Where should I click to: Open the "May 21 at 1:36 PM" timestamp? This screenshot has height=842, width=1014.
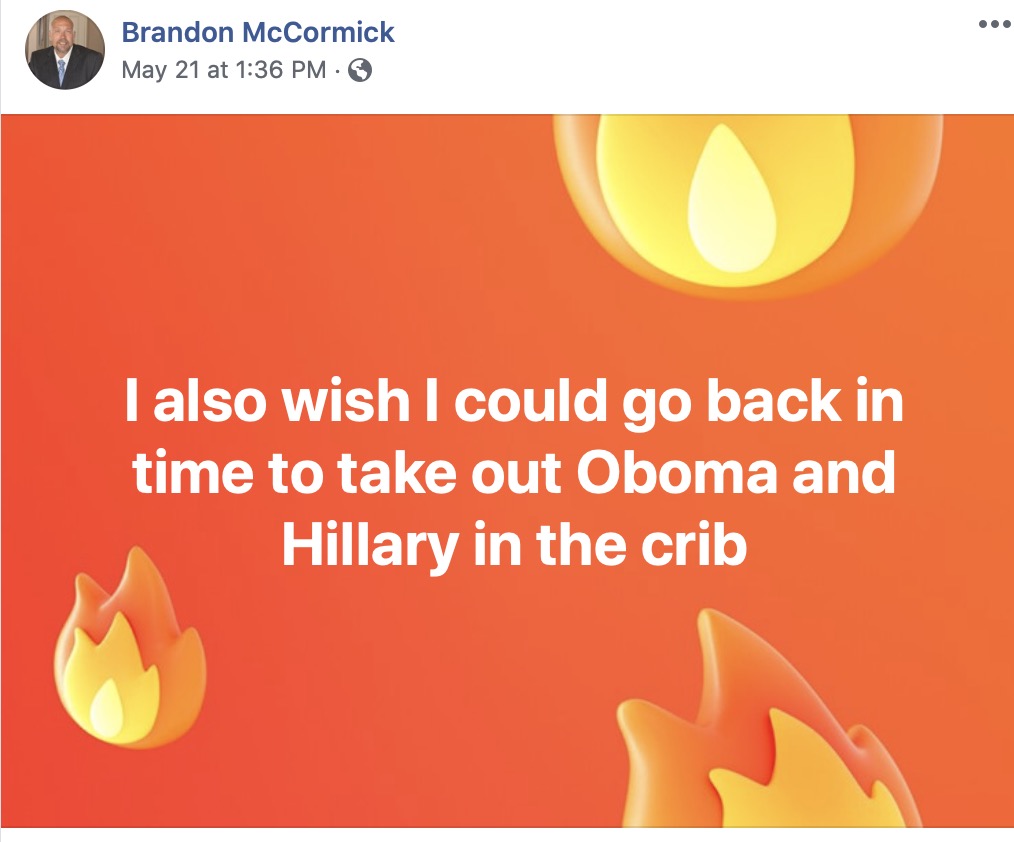[223, 70]
